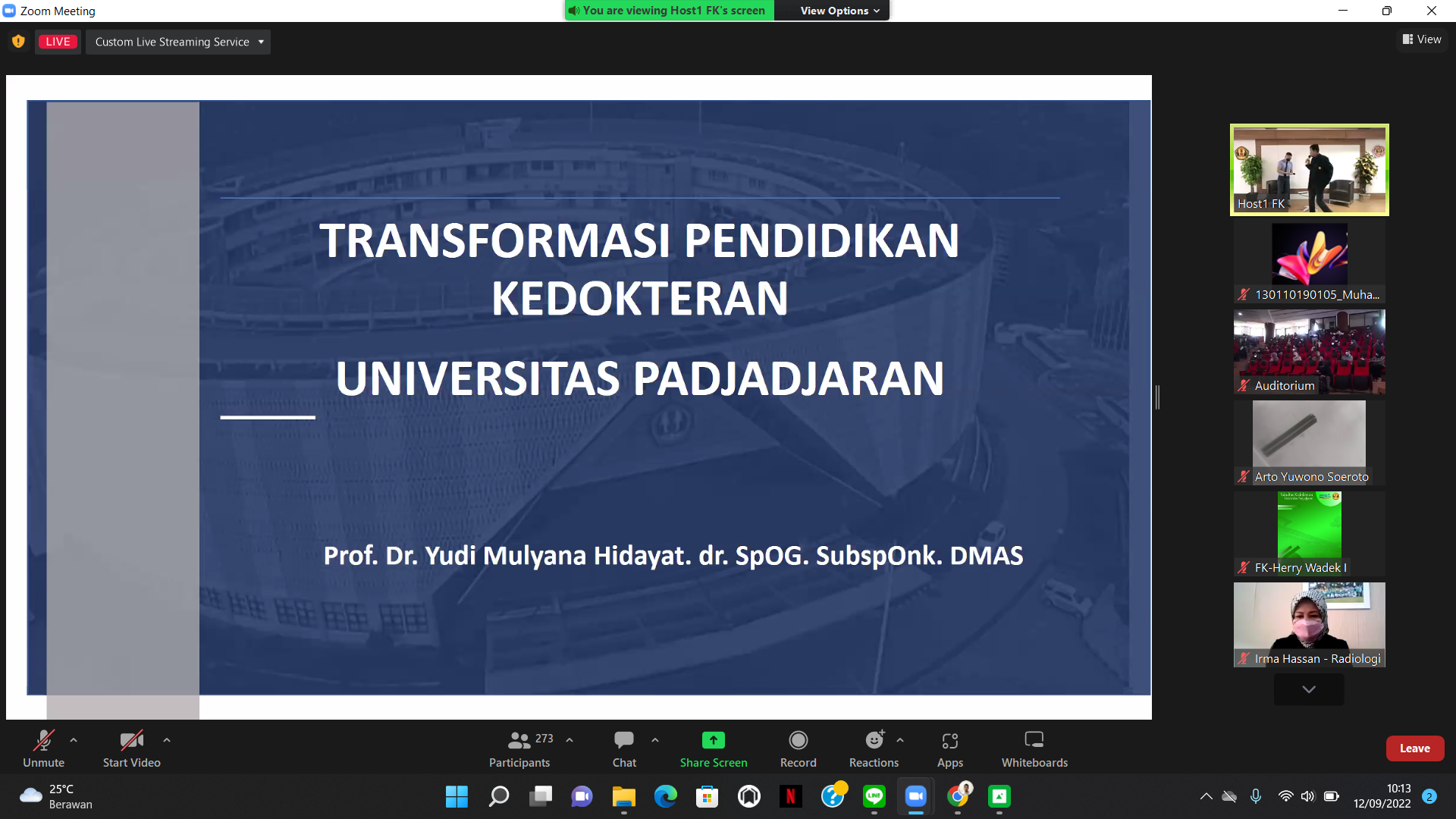Screen dimensions: 1456x819
Task: Open the Participants panel
Action: pos(520,748)
